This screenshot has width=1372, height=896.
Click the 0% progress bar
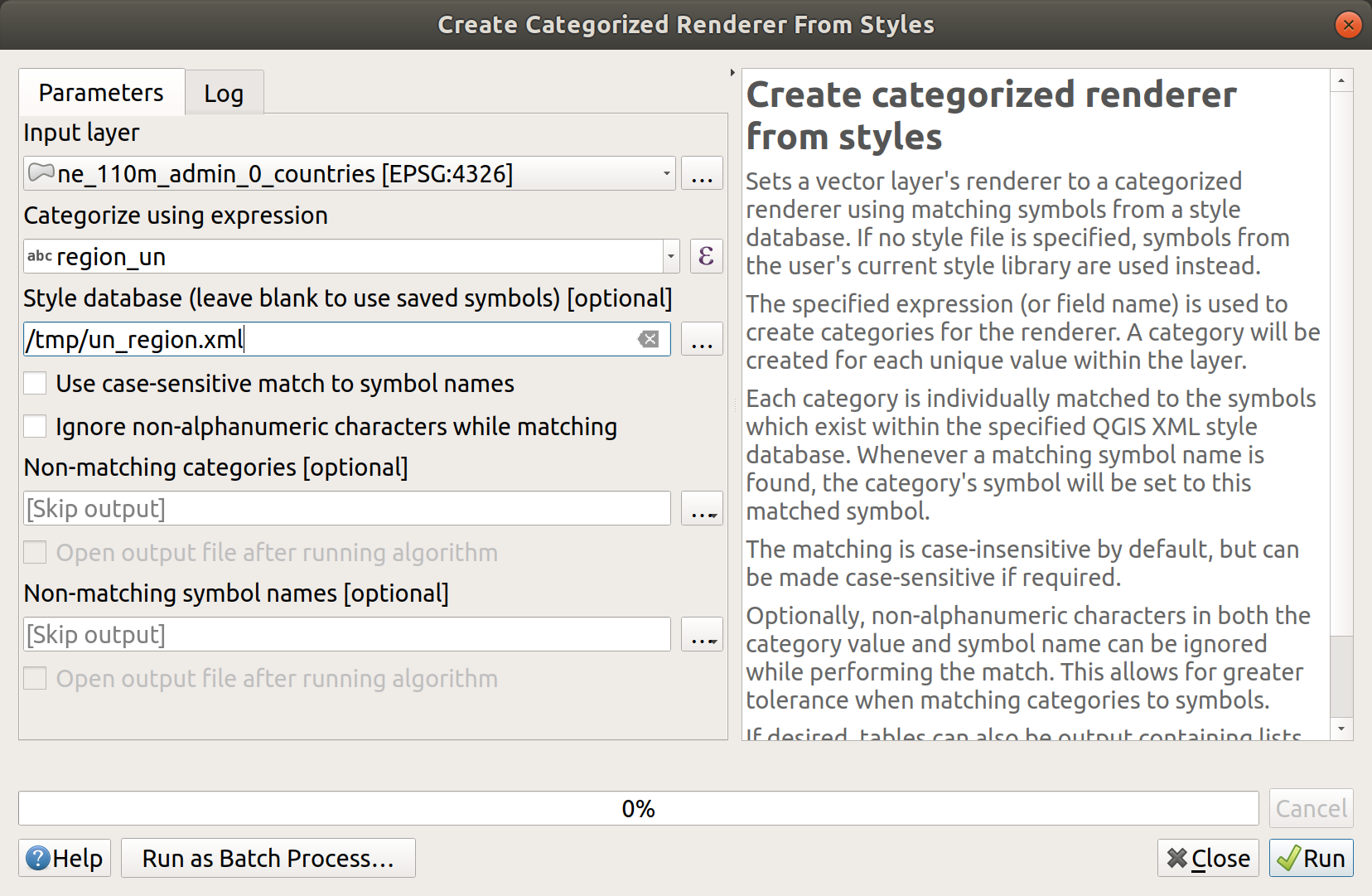[638, 808]
